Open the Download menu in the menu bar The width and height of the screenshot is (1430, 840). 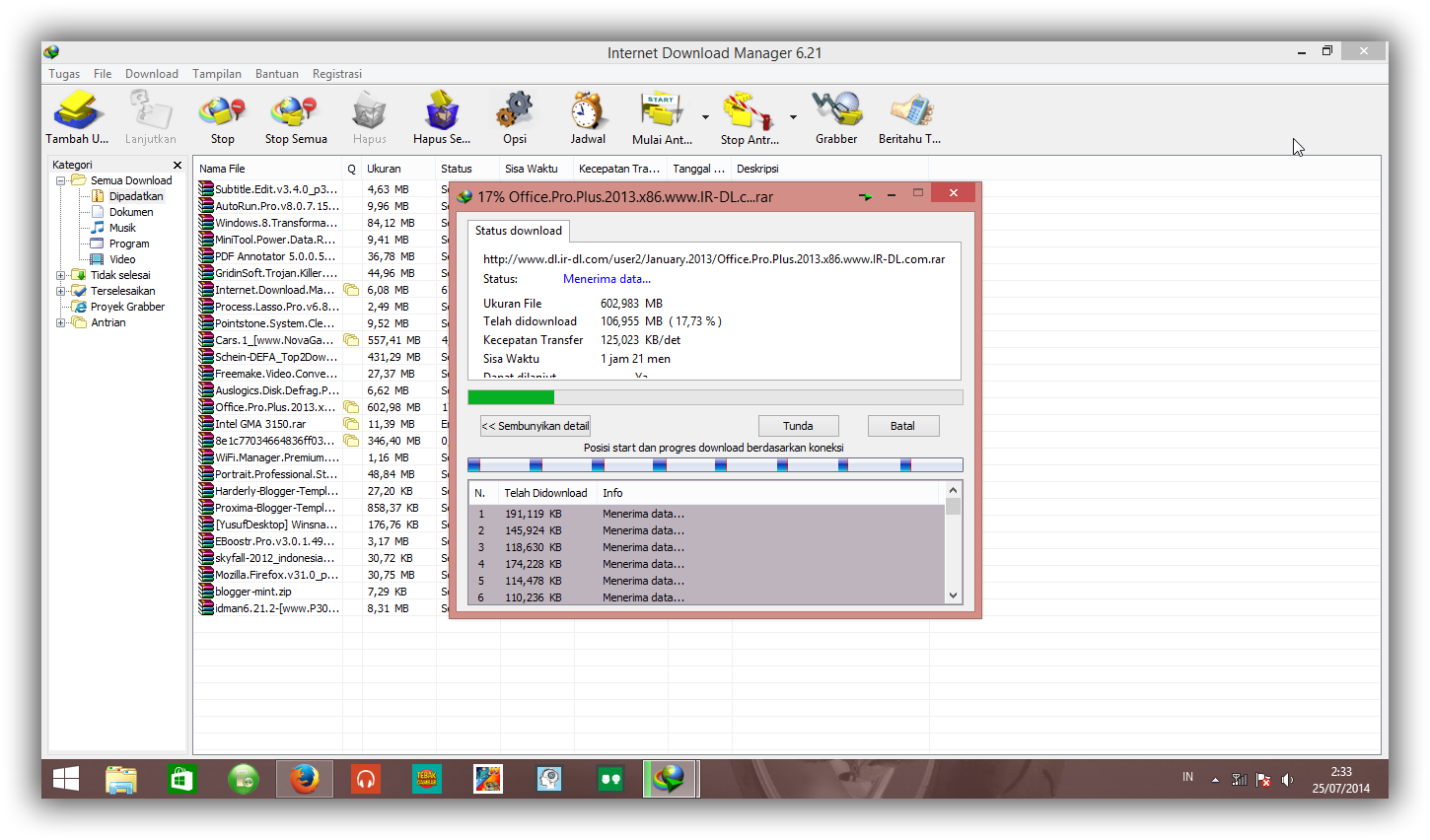[152, 74]
